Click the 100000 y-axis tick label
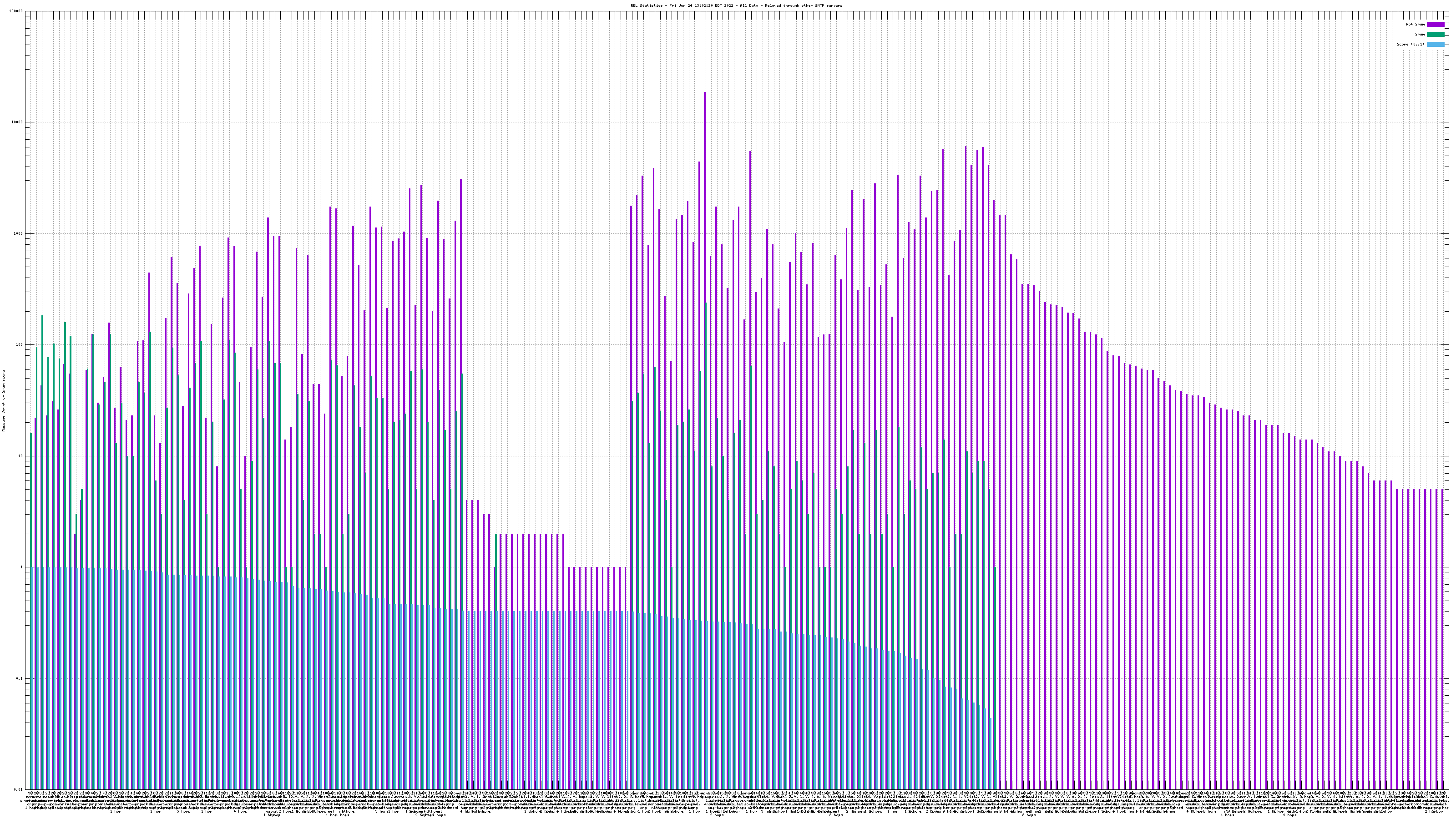The height and width of the screenshot is (819, 1456). (16, 11)
